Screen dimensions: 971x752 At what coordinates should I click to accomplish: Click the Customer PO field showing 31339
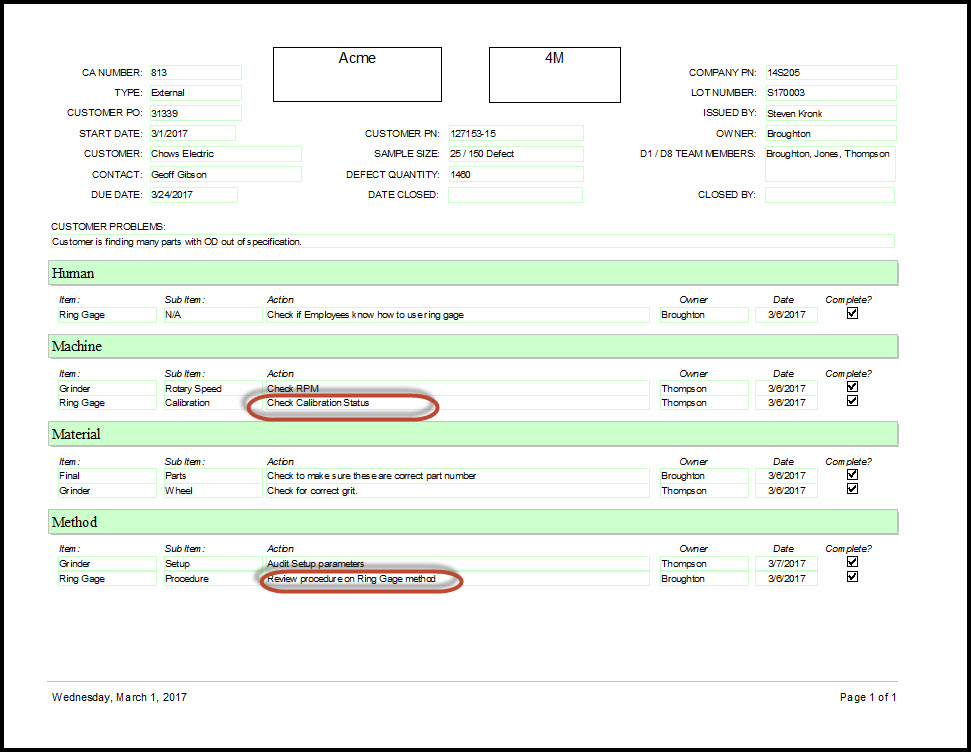point(195,113)
